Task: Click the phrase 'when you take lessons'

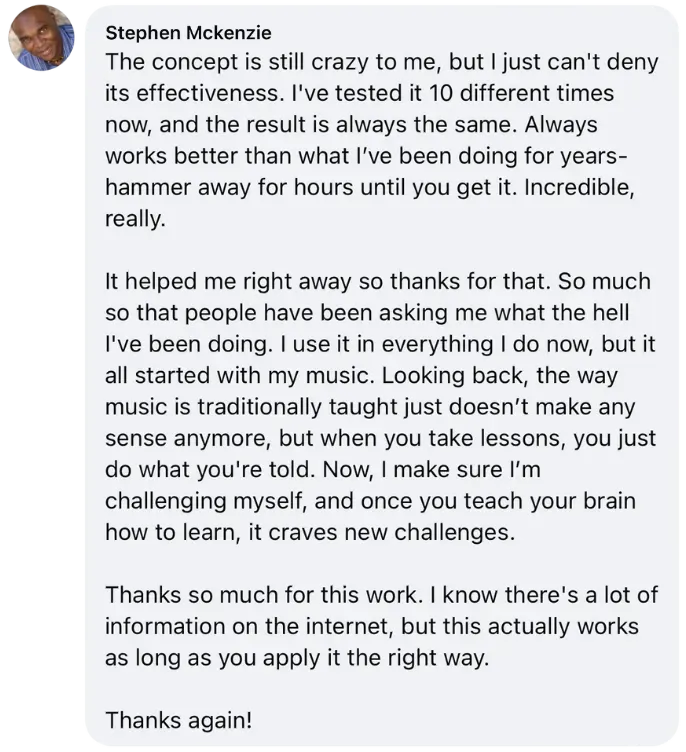Action: [445, 438]
